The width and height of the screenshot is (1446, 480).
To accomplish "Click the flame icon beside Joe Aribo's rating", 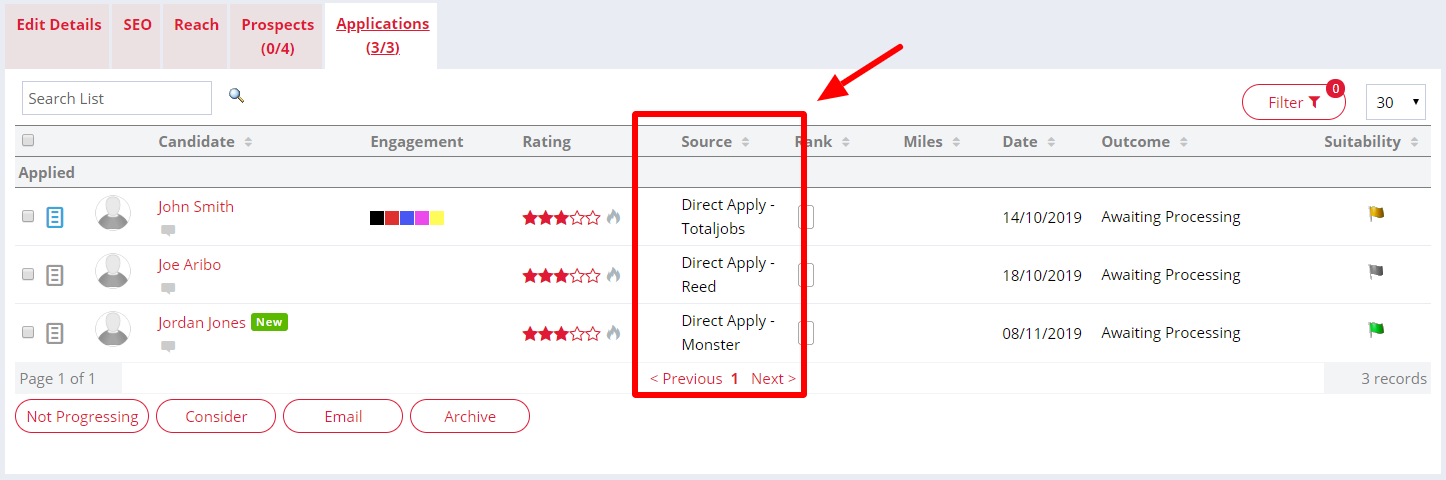I will click(x=613, y=275).
